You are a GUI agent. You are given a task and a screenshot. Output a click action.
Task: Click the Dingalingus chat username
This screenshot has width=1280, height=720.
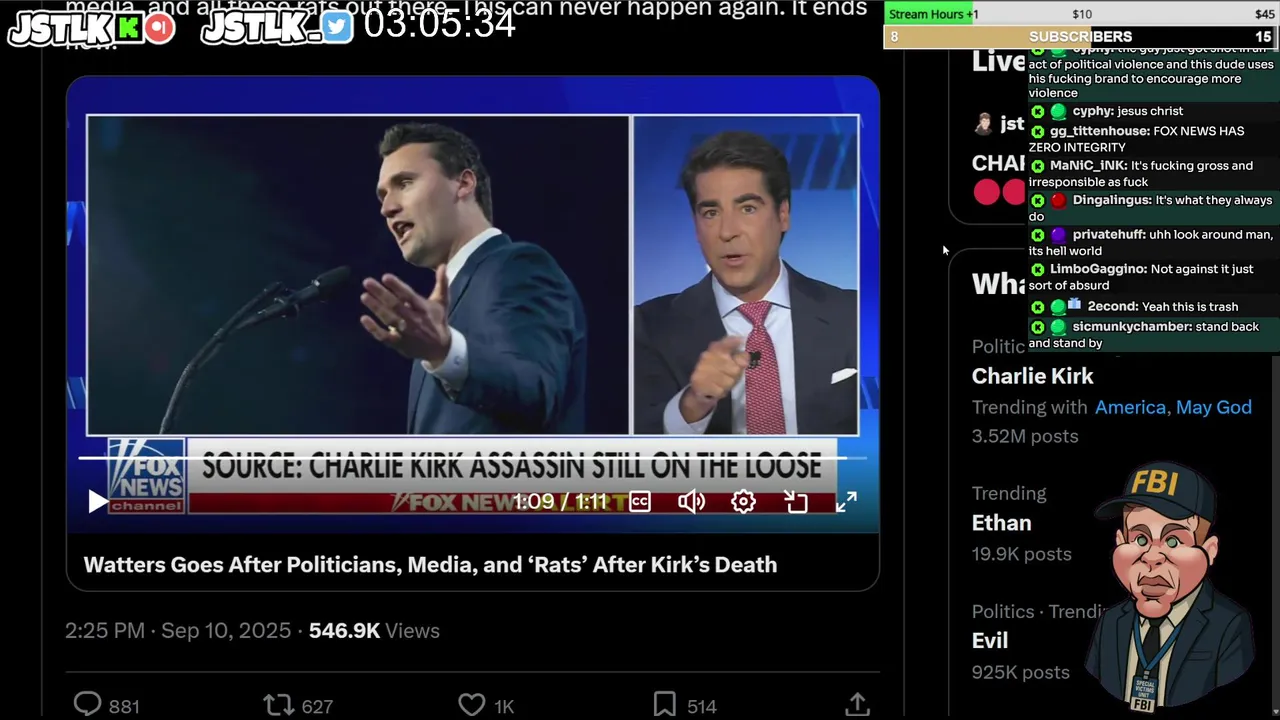[x=1111, y=201]
